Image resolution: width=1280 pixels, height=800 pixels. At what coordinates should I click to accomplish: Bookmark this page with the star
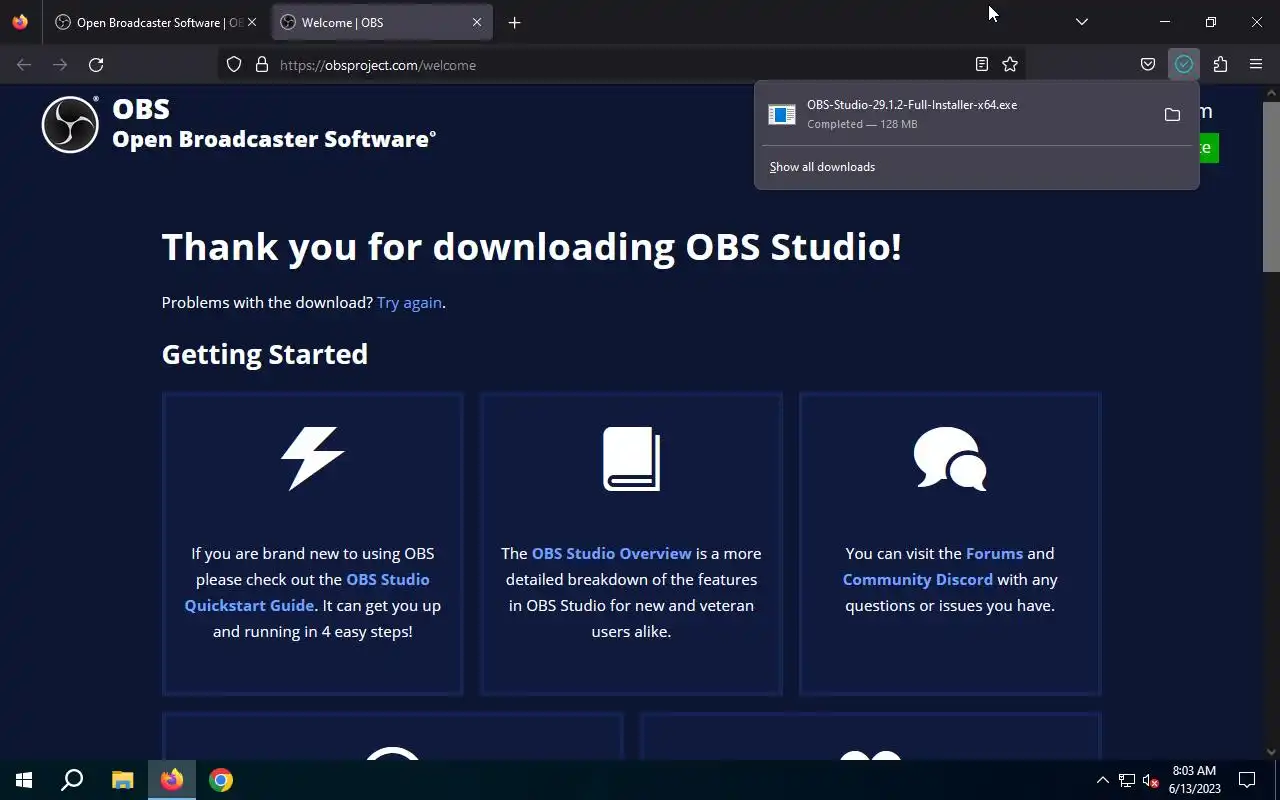(x=1010, y=64)
